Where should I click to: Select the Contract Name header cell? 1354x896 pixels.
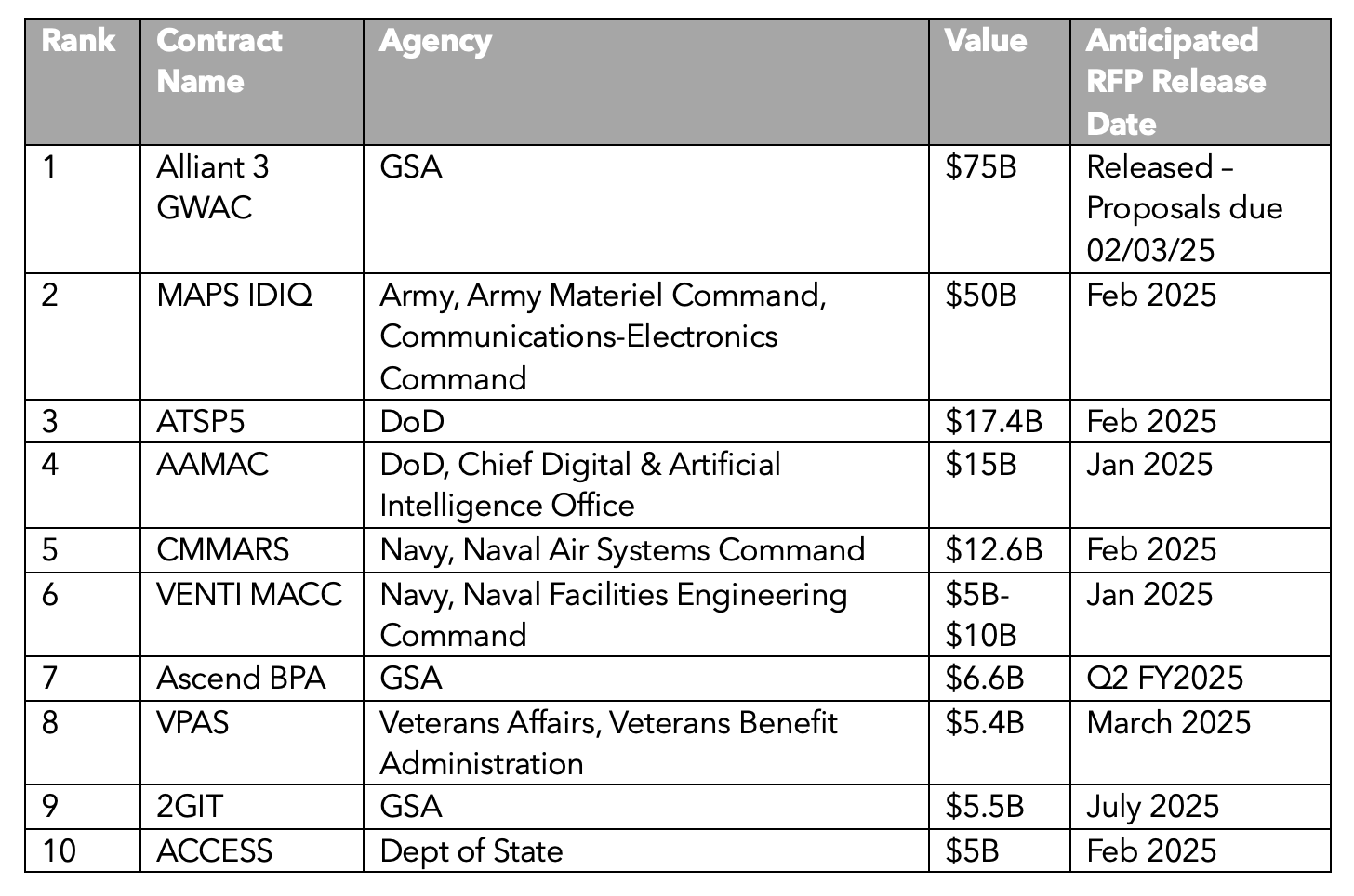pos(251,82)
